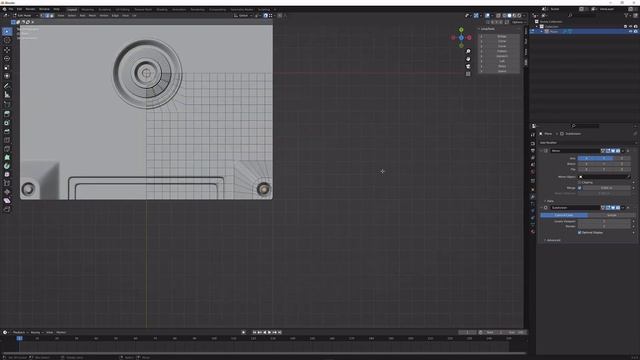Switch viewport to Rendered shading
This screenshot has height=360, width=640.
tap(519, 16)
